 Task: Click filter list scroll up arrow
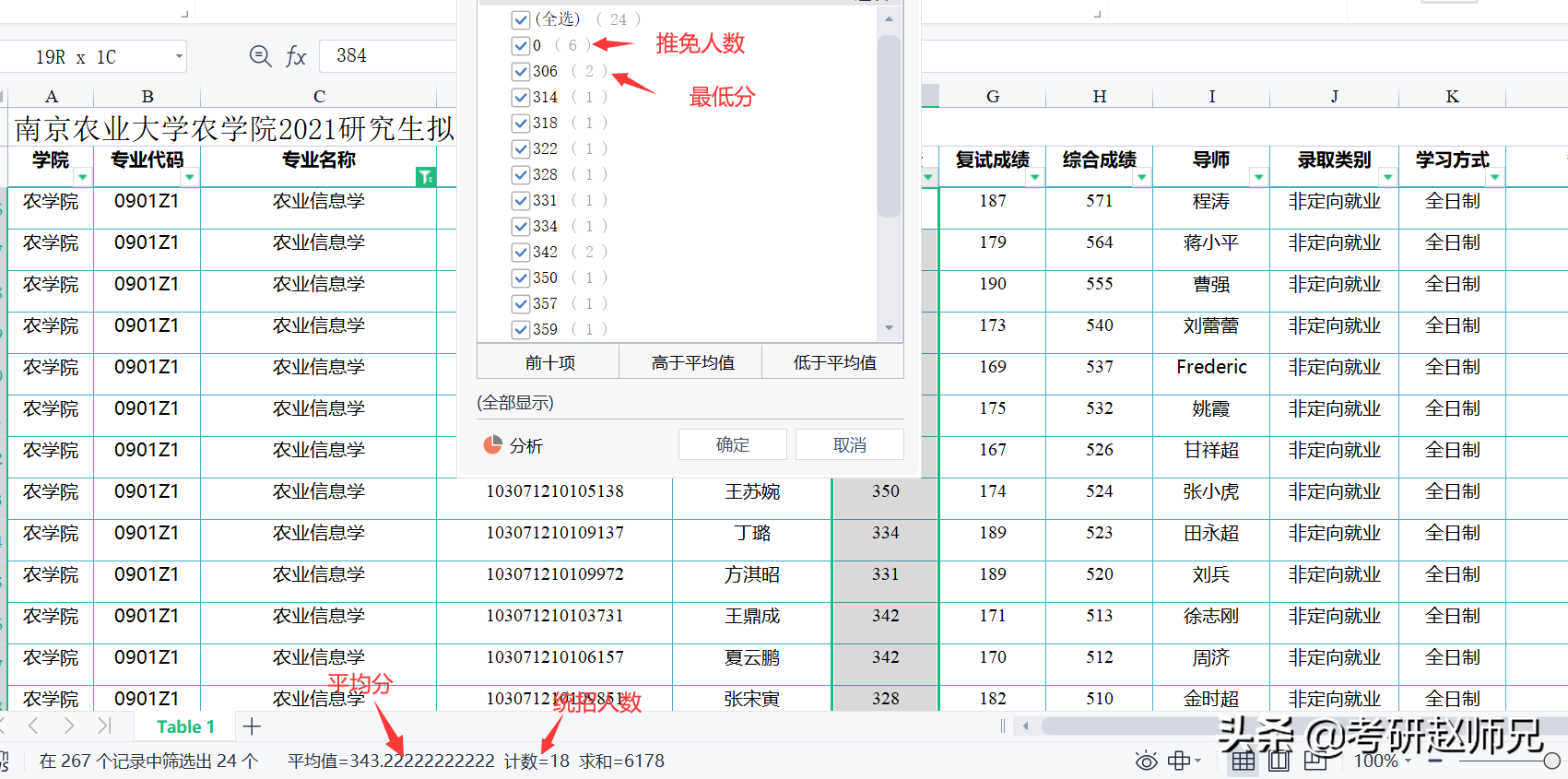coord(889,18)
